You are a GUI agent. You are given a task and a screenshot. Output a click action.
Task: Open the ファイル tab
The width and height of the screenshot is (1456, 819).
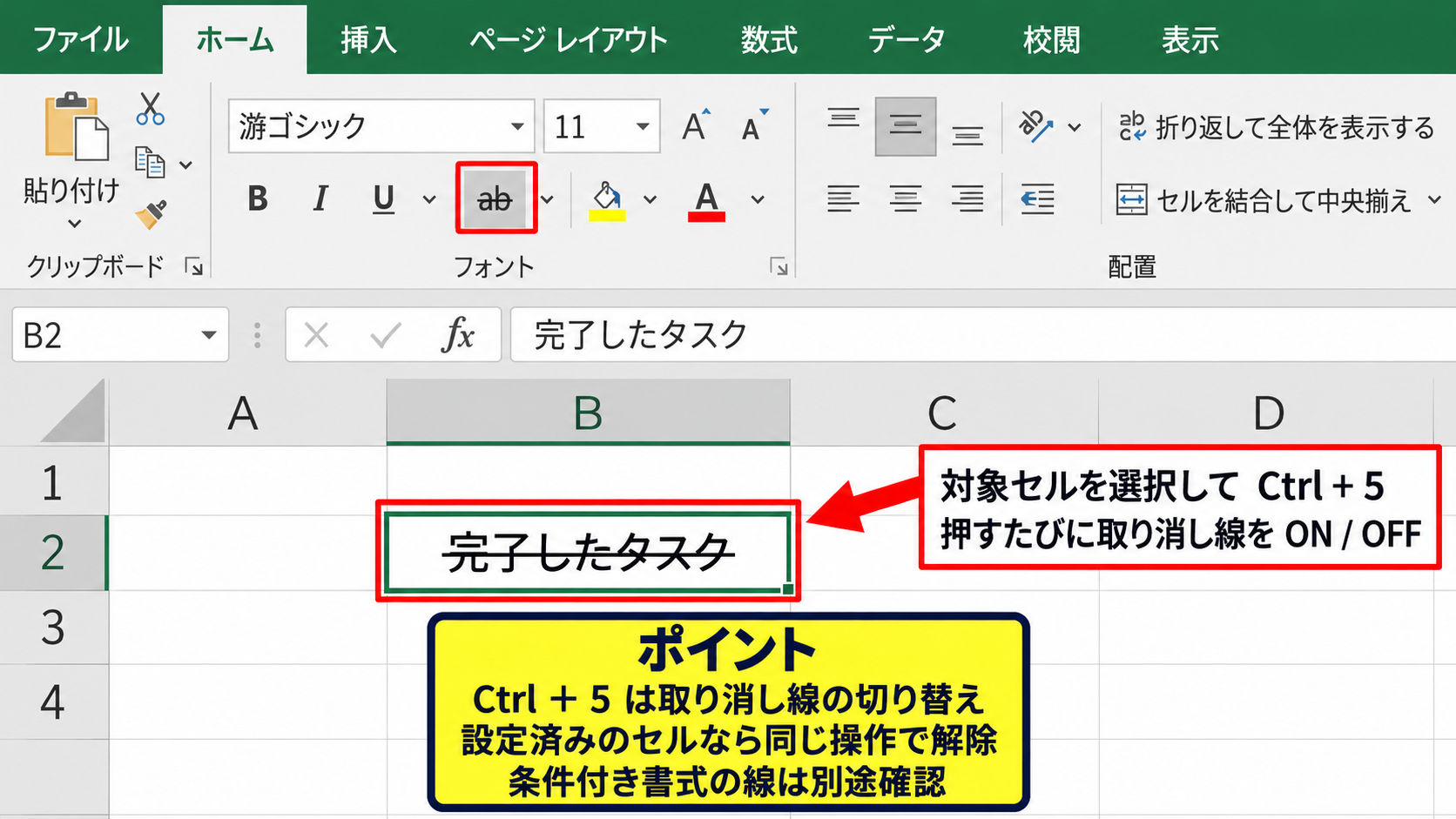(81, 40)
